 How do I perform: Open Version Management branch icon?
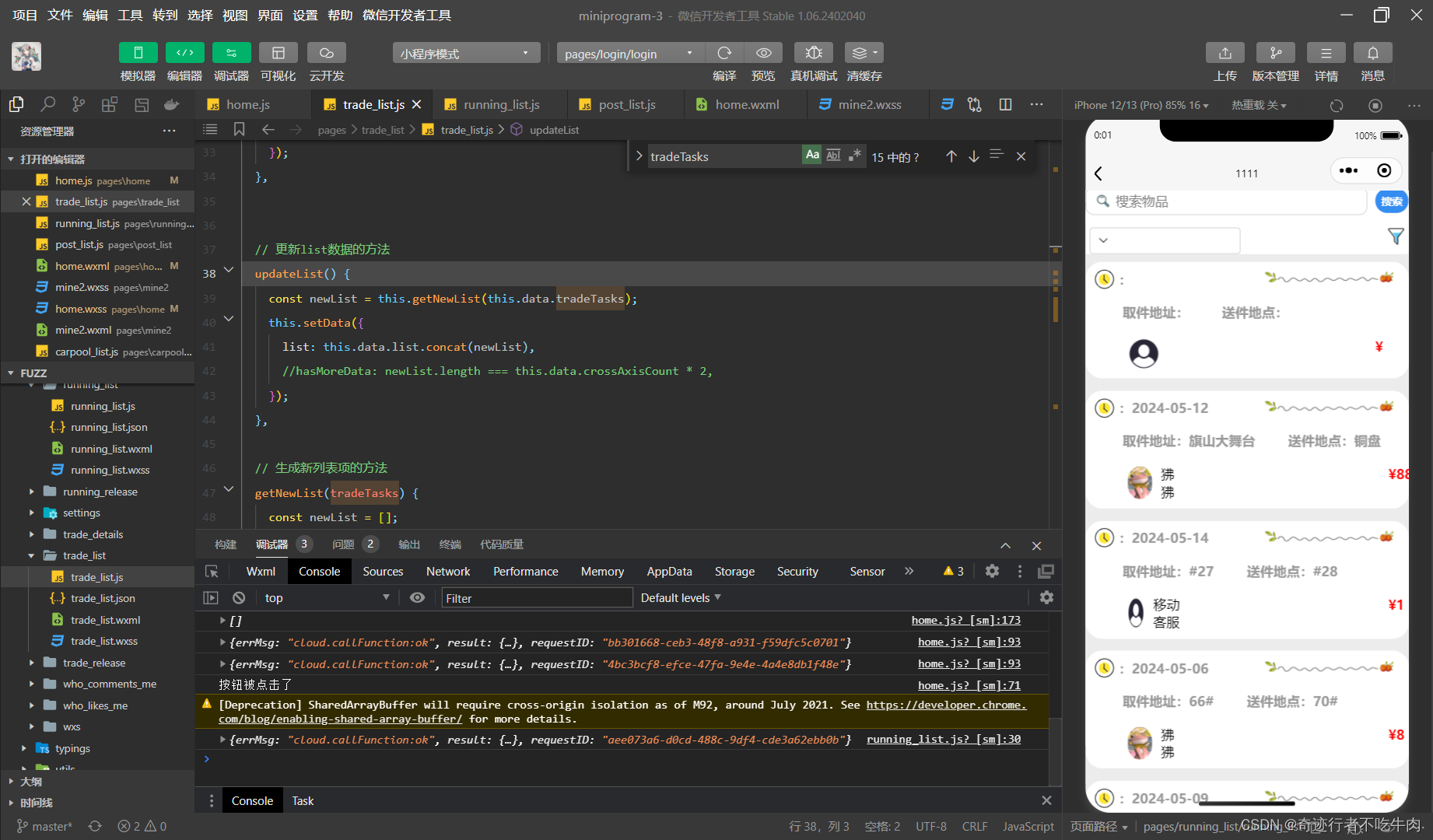[1275, 53]
